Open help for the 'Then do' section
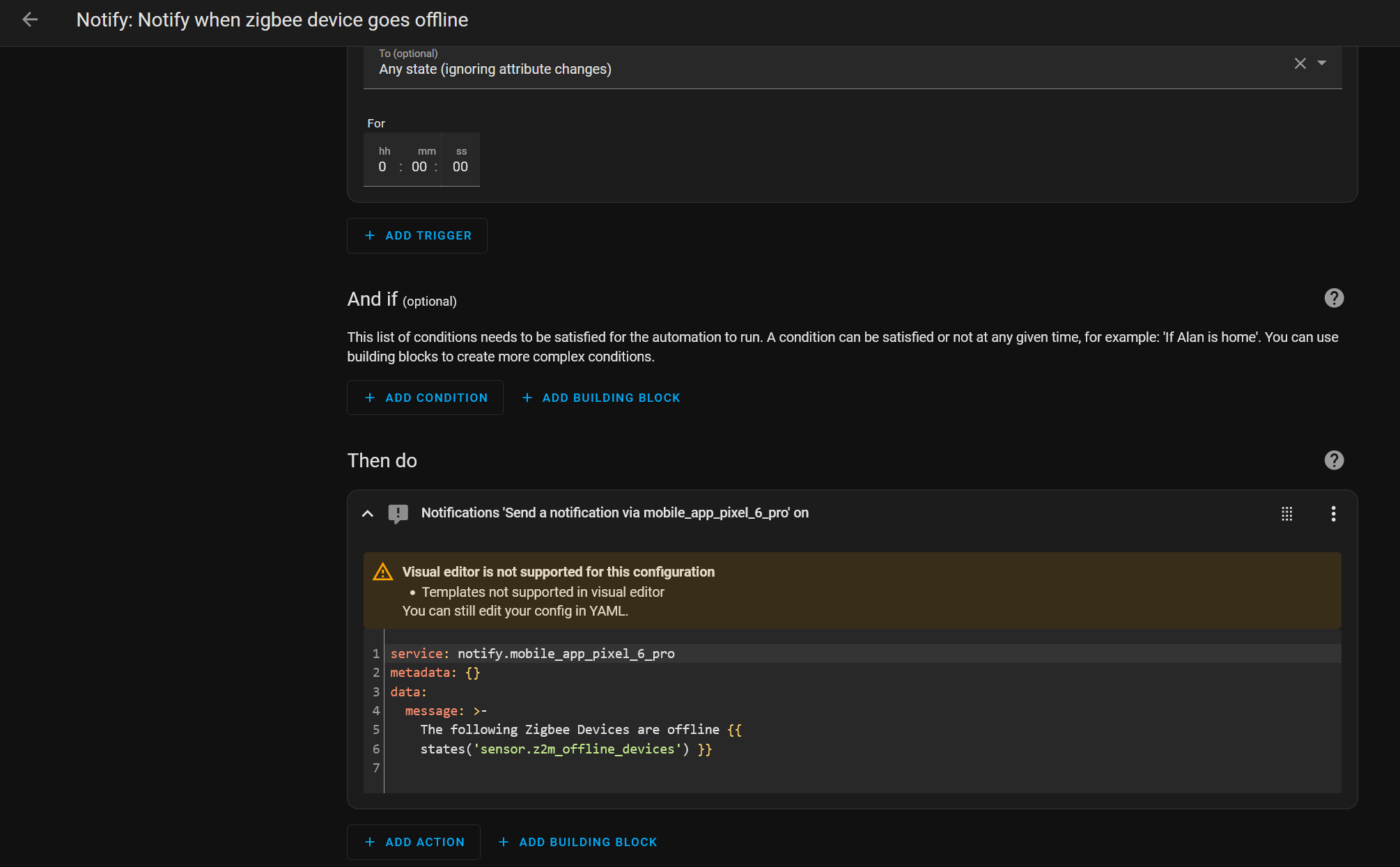The width and height of the screenshot is (1400, 867). click(x=1333, y=460)
